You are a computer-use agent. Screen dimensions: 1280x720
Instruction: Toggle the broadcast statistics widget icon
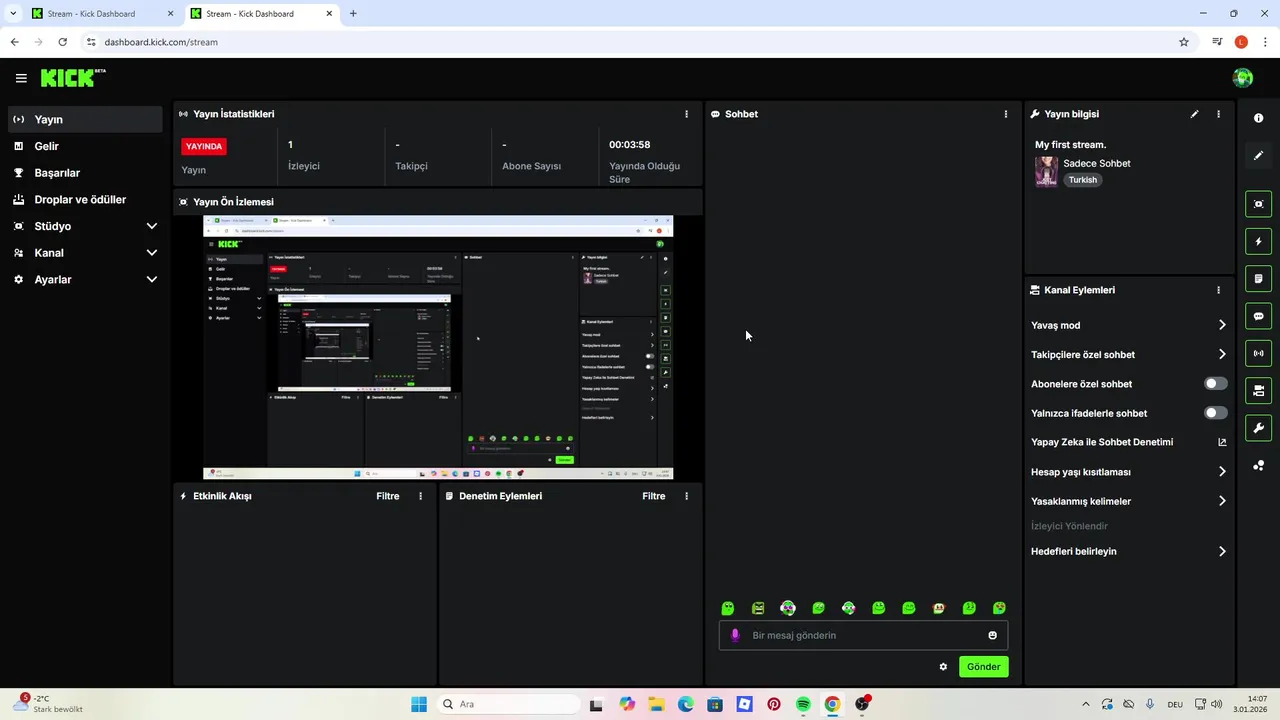[x=1259, y=353]
